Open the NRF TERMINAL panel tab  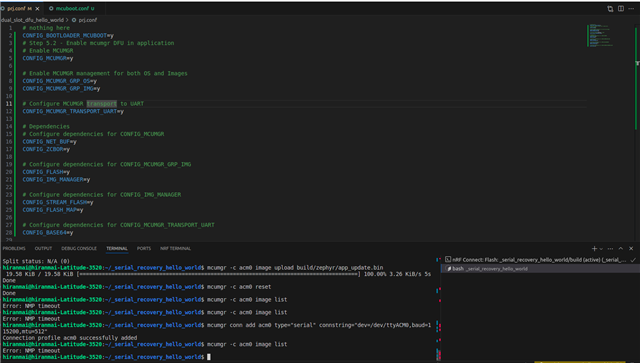[x=176, y=248]
